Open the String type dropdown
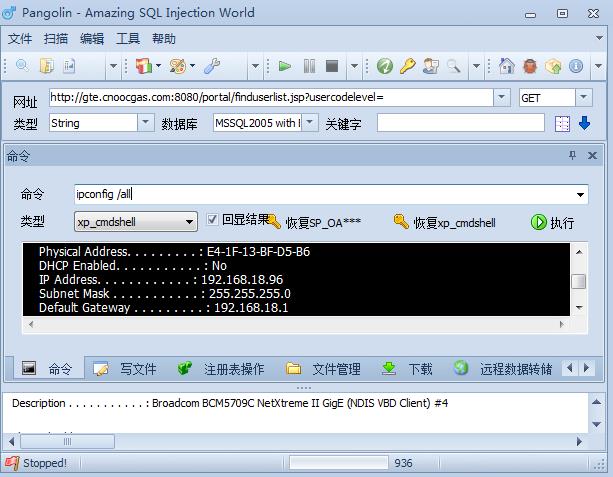The image size is (613, 477). [x=145, y=122]
